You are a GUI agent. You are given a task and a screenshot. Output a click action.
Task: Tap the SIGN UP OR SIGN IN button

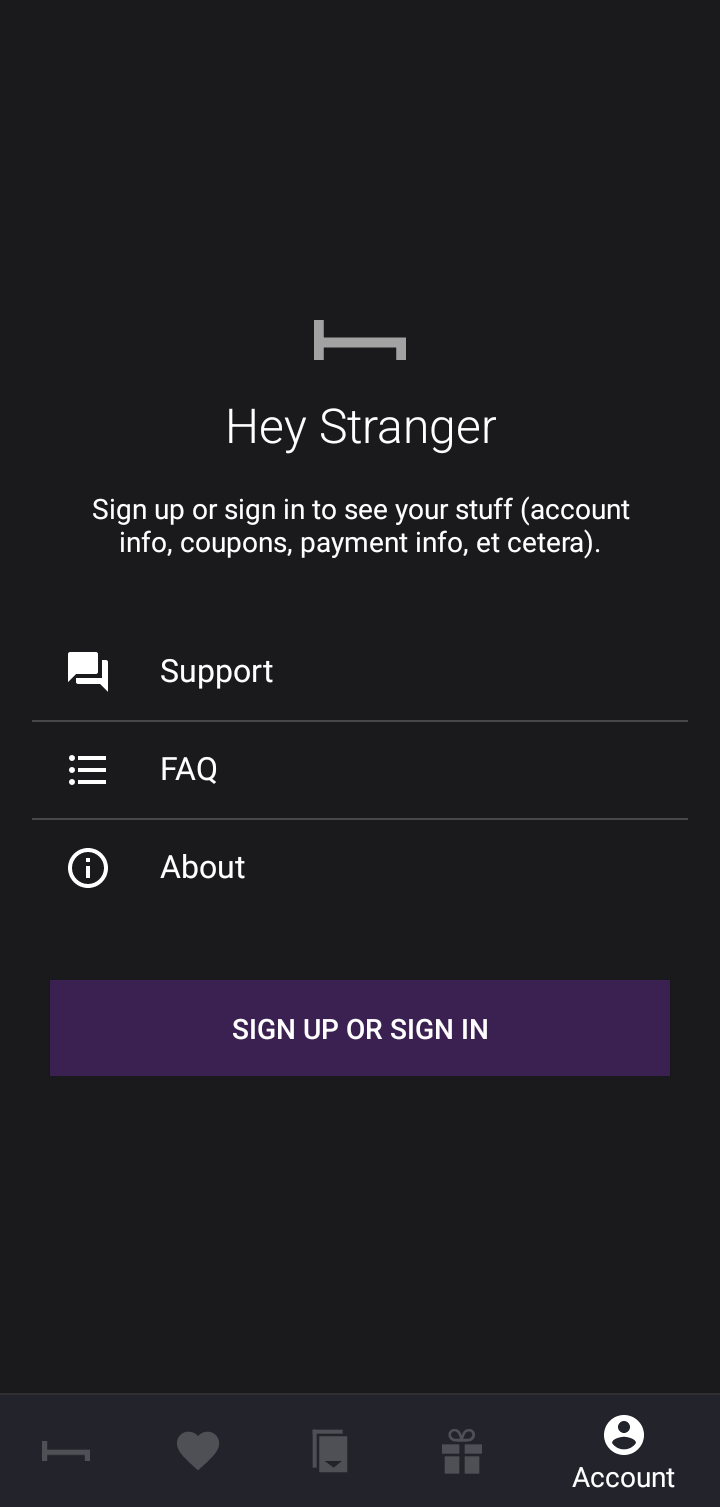click(360, 1028)
